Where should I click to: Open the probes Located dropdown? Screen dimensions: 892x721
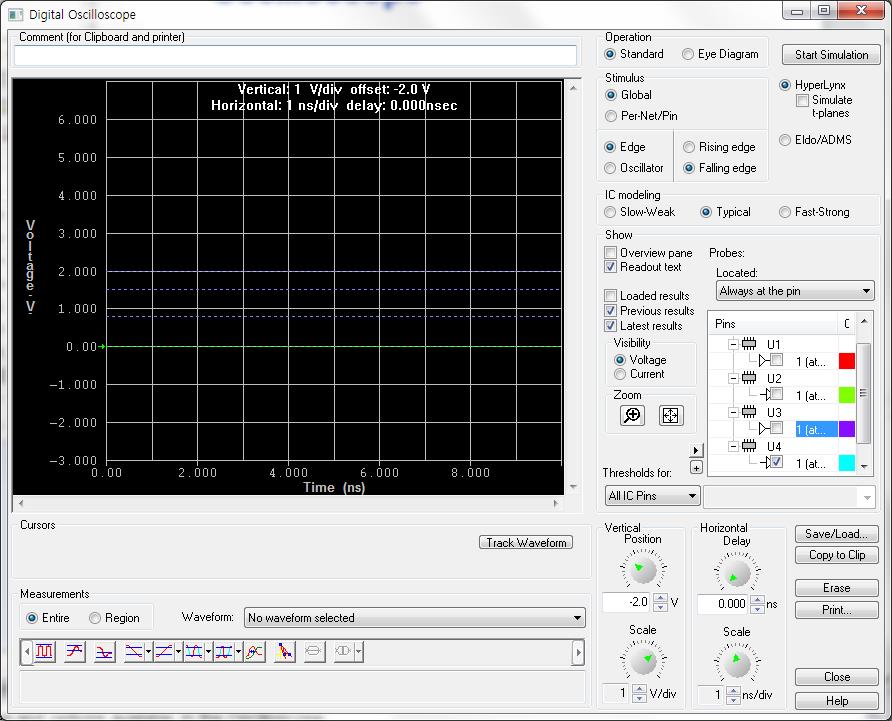pyautogui.click(x=794, y=291)
